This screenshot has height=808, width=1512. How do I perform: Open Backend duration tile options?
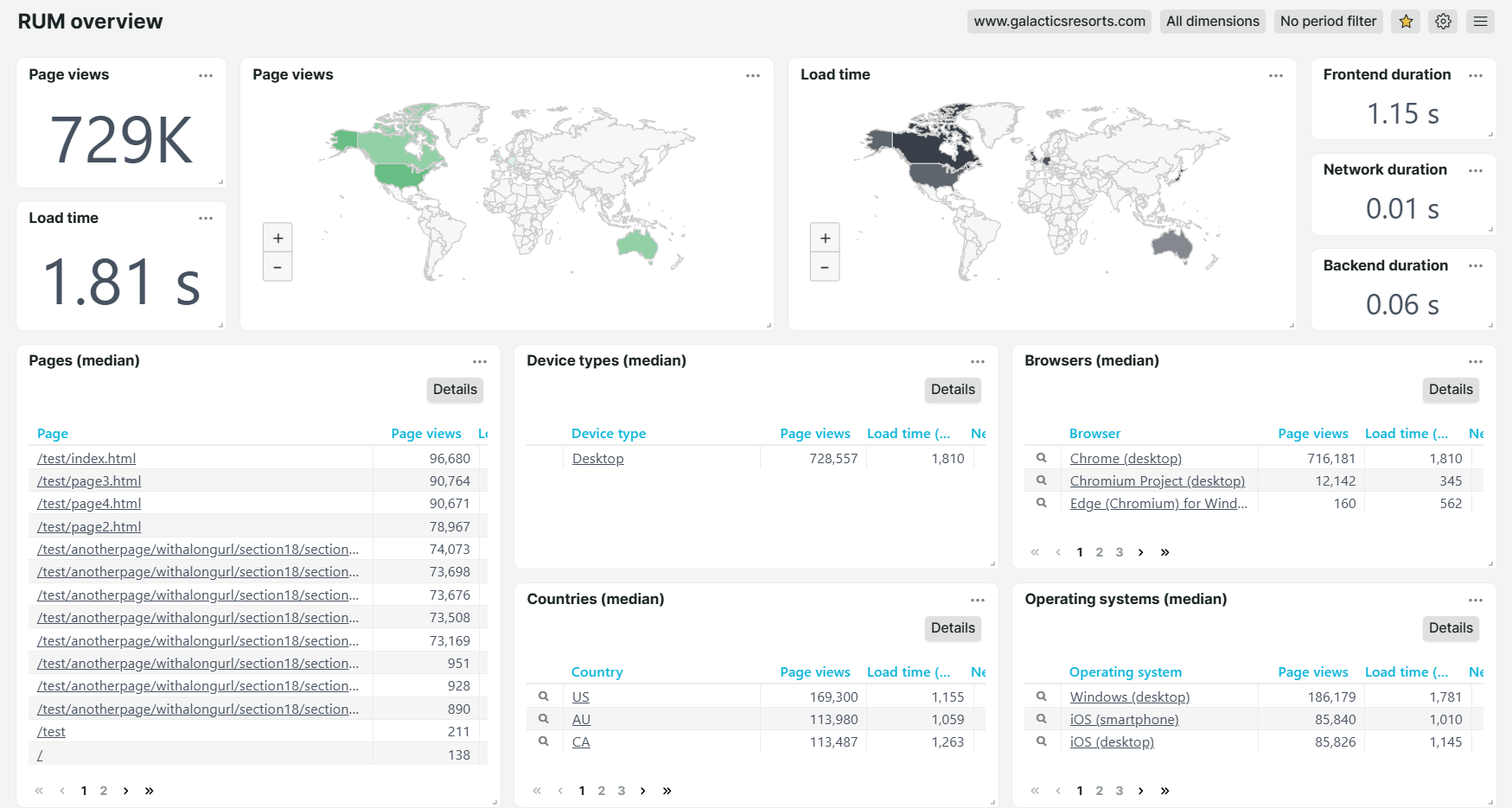pos(1476,266)
